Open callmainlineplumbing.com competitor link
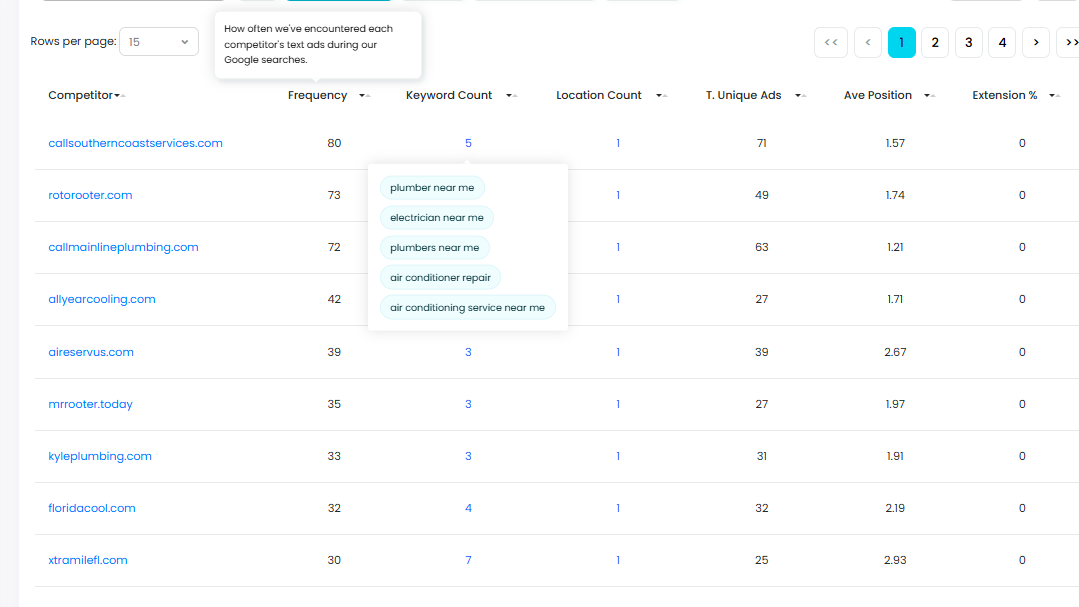1079x607 pixels. point(123,247)
